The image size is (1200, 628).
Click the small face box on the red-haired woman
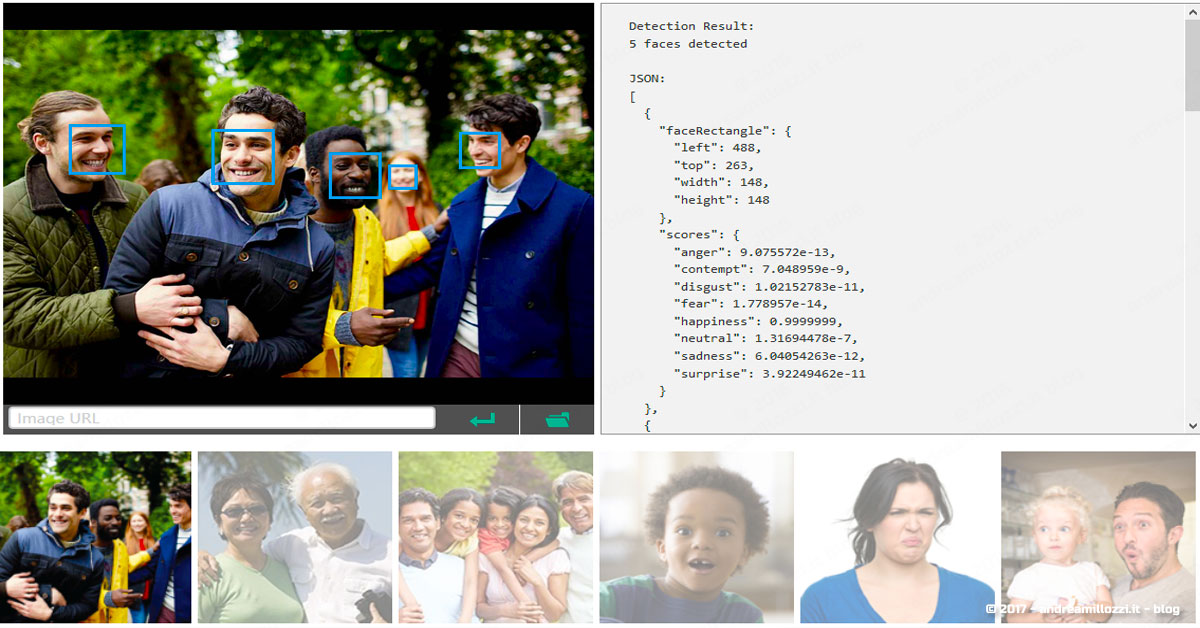(x=403, y=177)
